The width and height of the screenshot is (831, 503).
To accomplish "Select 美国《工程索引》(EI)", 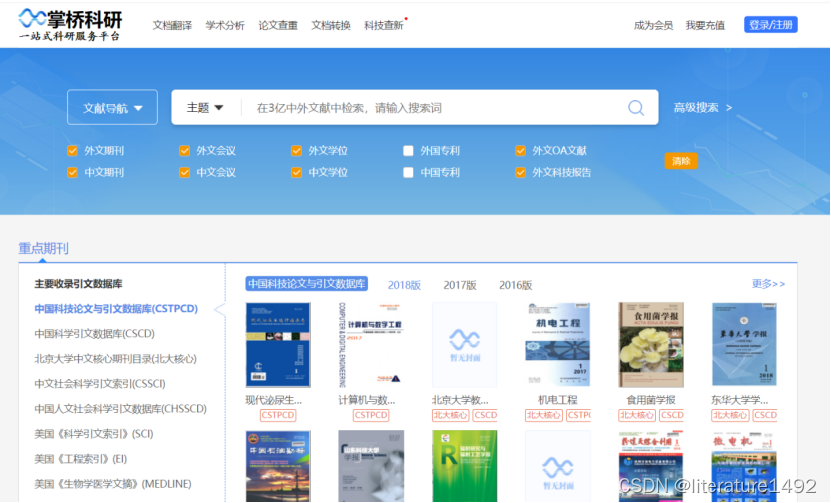I will pos(81,459).
